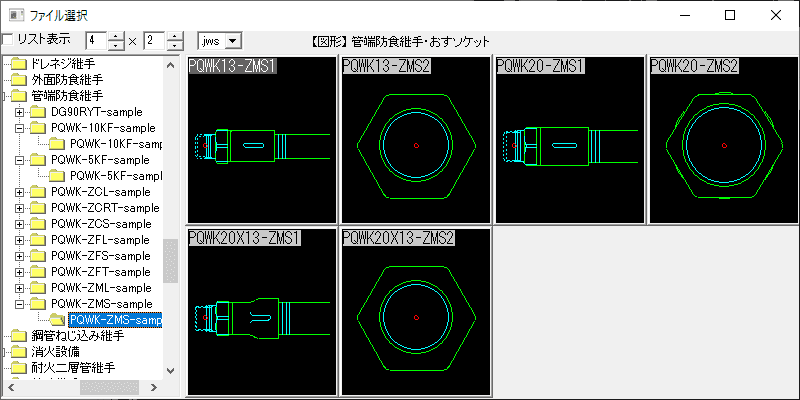Increase the column count stepper
Screen dimensions: 800x400
click(116, 36)
